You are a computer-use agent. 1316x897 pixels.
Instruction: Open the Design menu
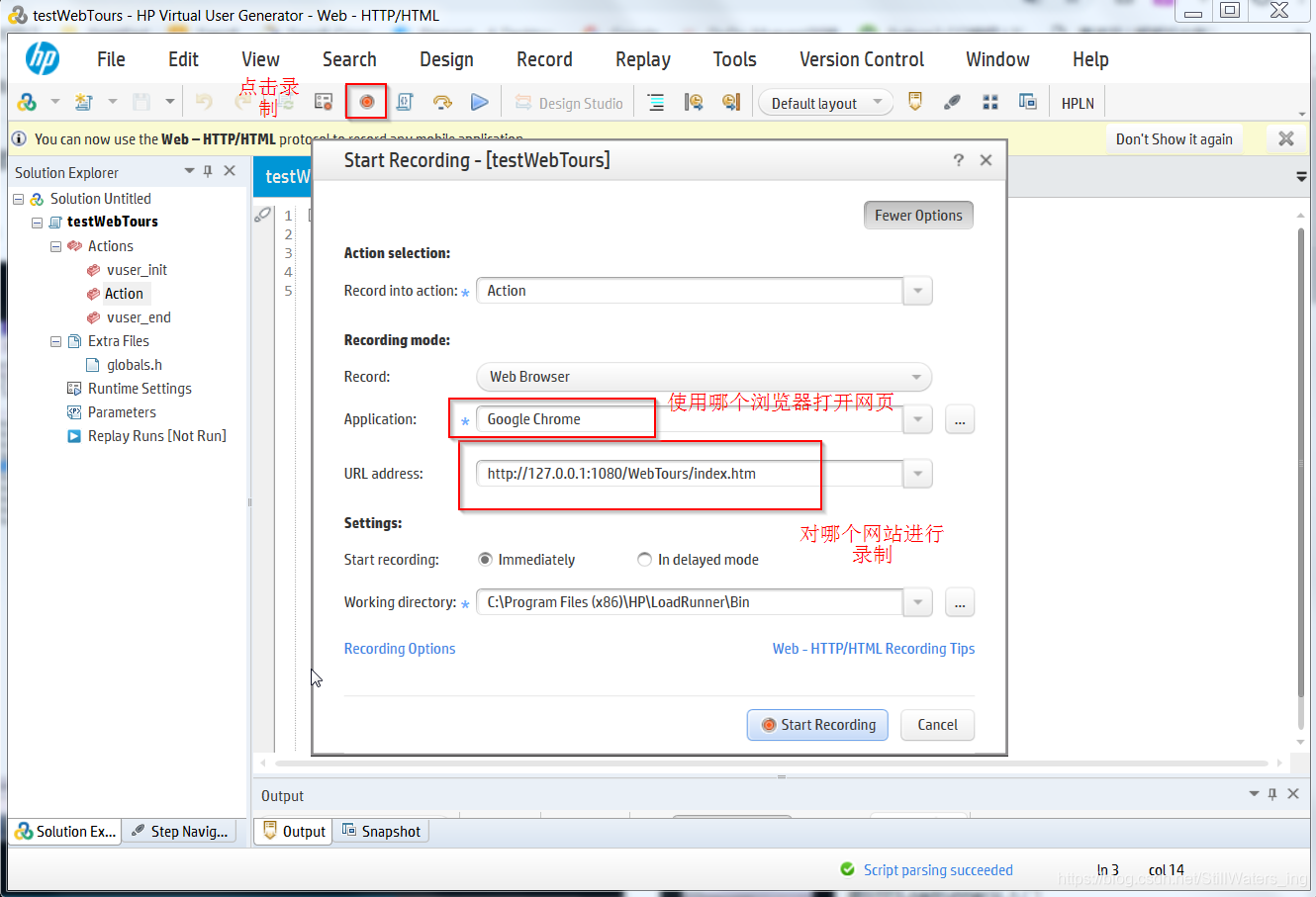point(446,59)
